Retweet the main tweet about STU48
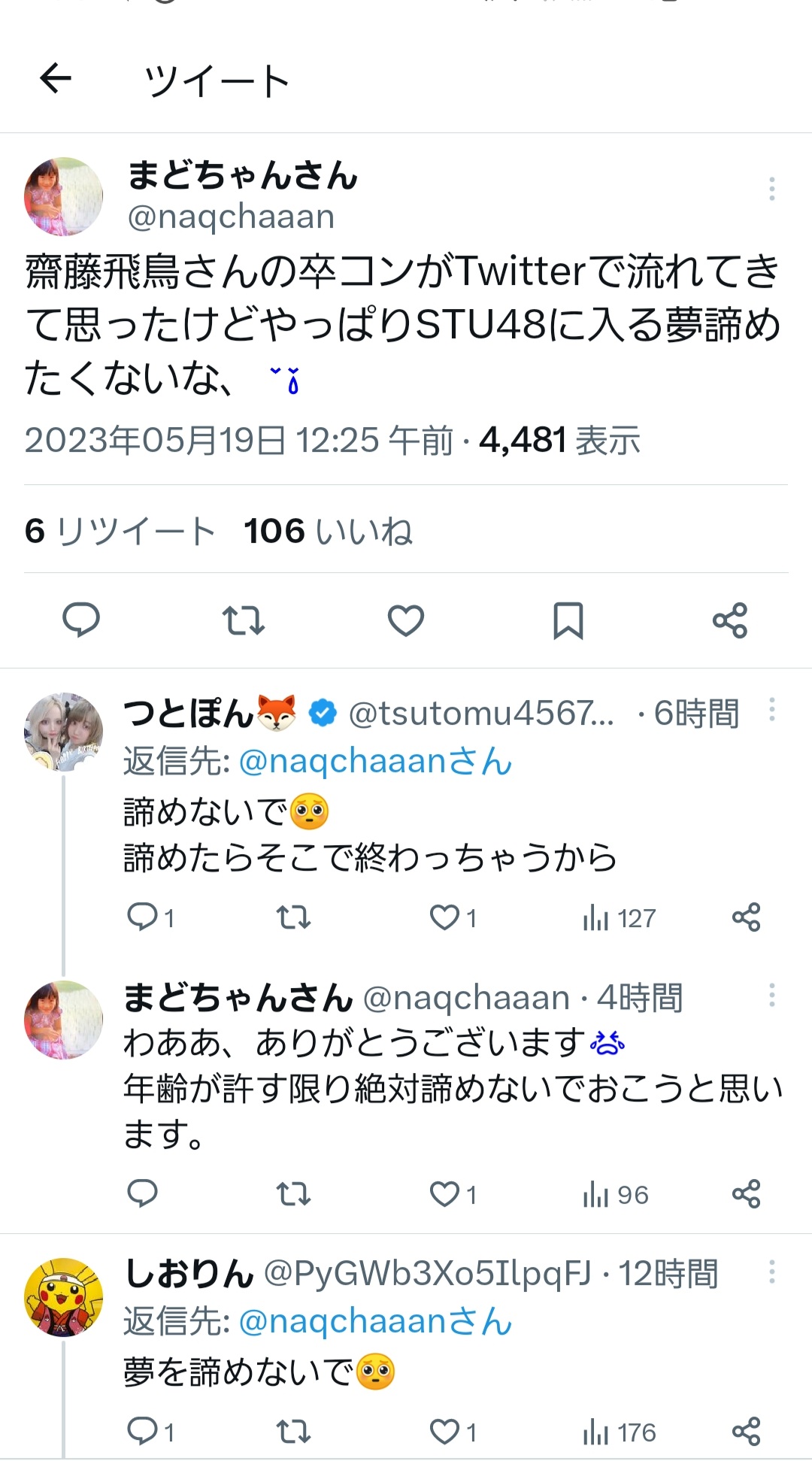The image size is (812, 1461). tap(244, 620)
